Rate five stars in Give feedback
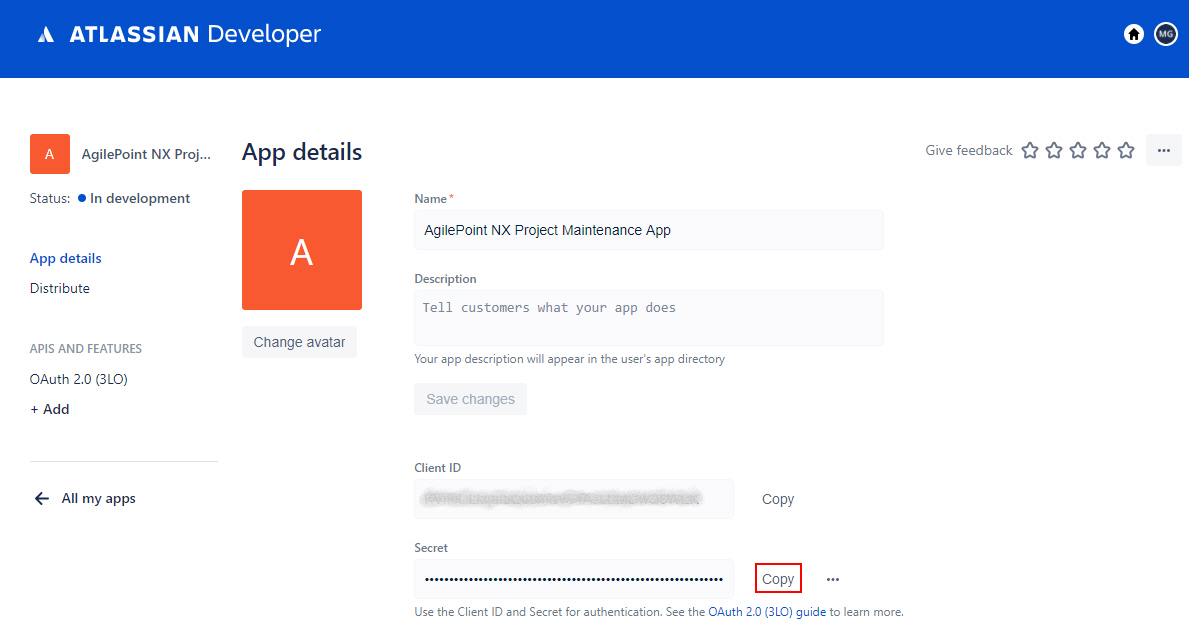Viewport: 1189px width, 635px height. point(1126,150)
